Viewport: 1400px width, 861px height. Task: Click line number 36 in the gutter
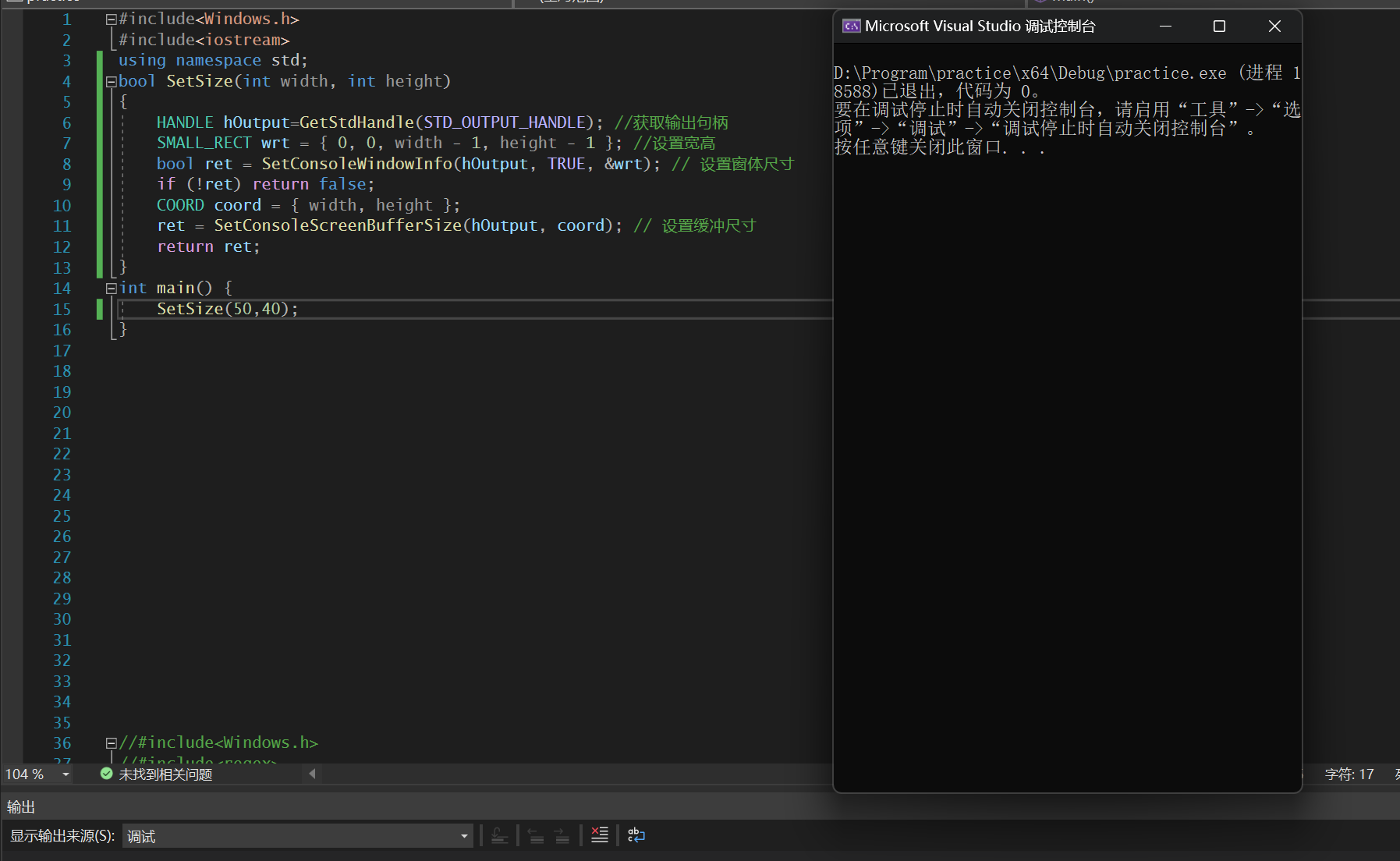62,743
